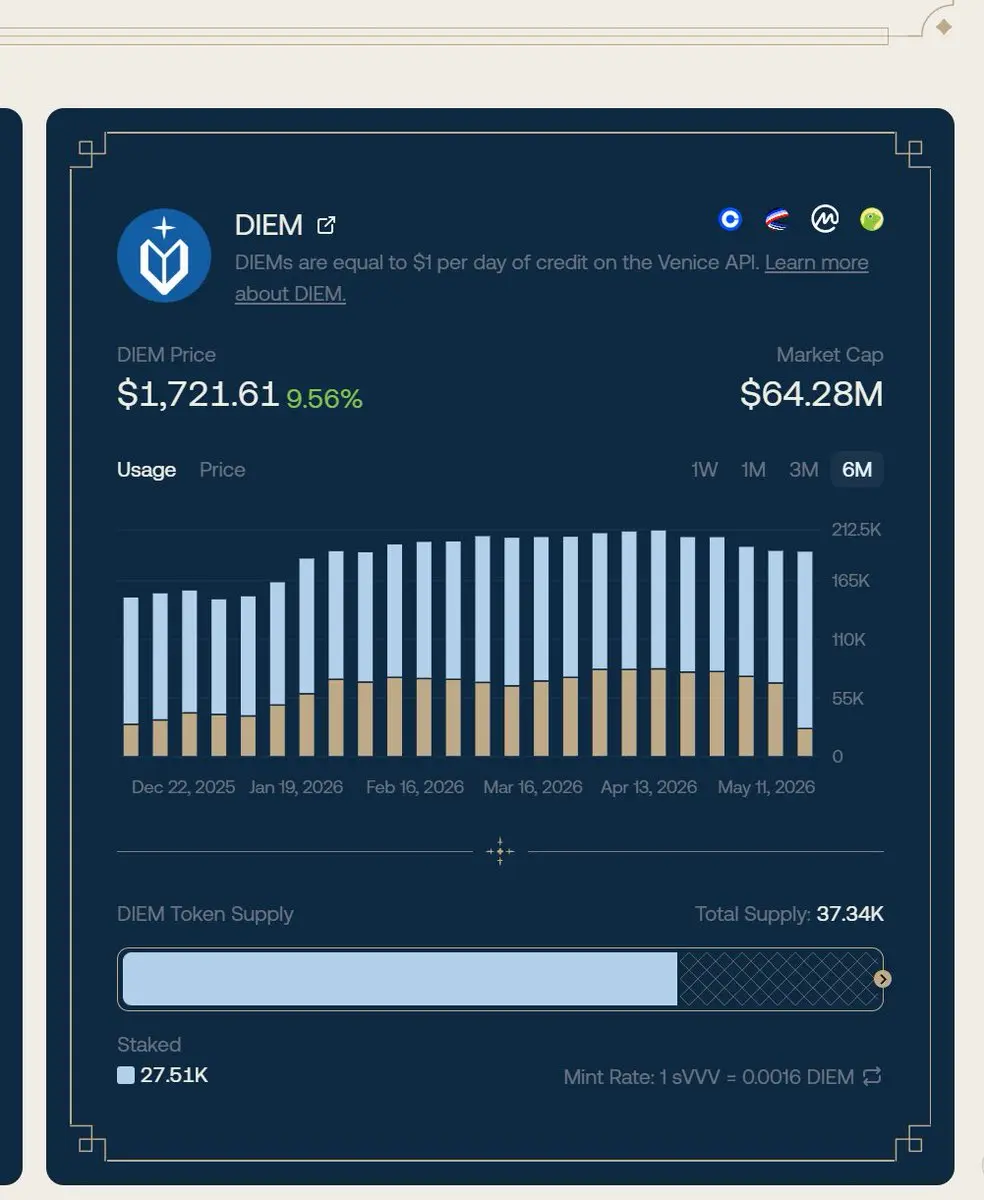
Task: Click the Mint Rate 1 sVVV = 0.0016 DIEM text
Action: coord(709,1077)
